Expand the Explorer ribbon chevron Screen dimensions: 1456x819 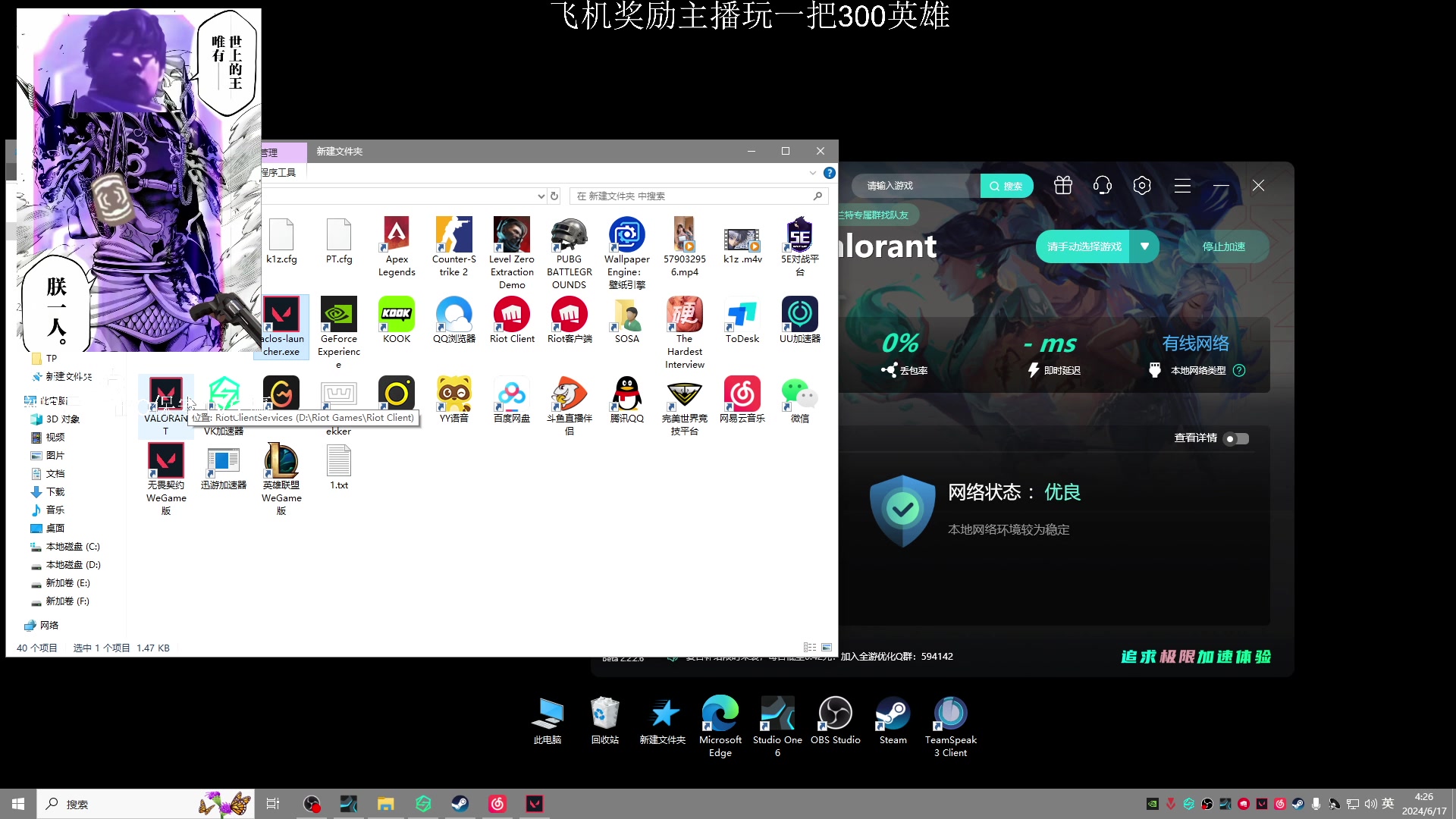click(x=813, y=173)
